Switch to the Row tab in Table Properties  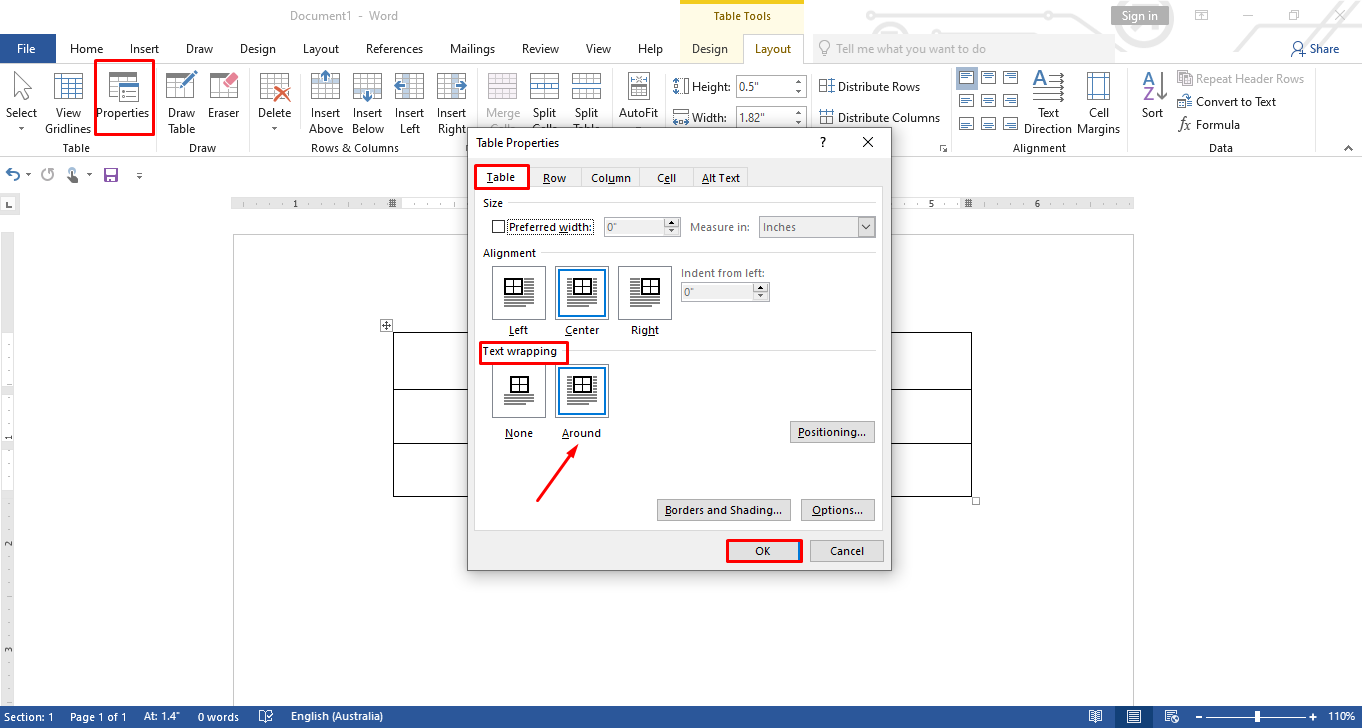(555, 177)
